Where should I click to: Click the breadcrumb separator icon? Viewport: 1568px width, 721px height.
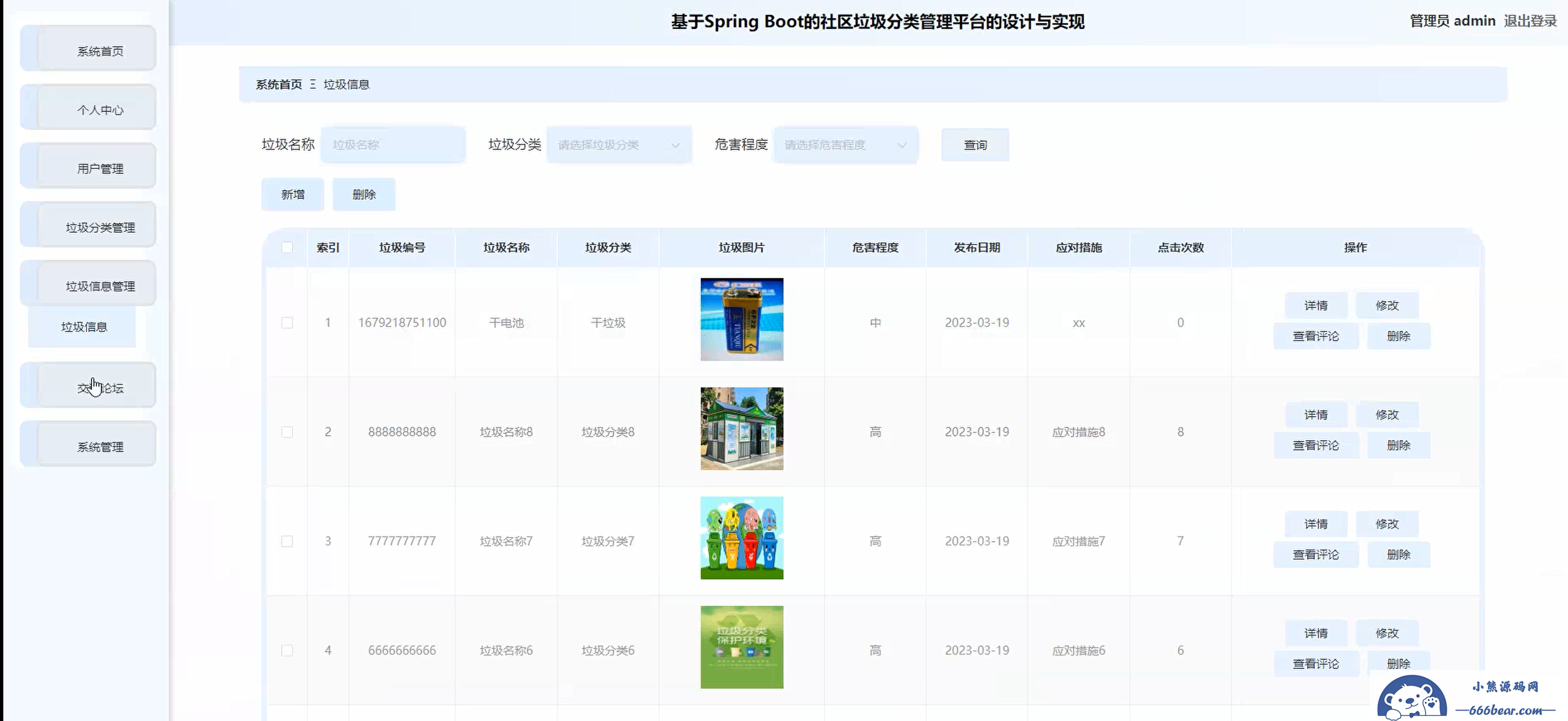click(312, 84)
